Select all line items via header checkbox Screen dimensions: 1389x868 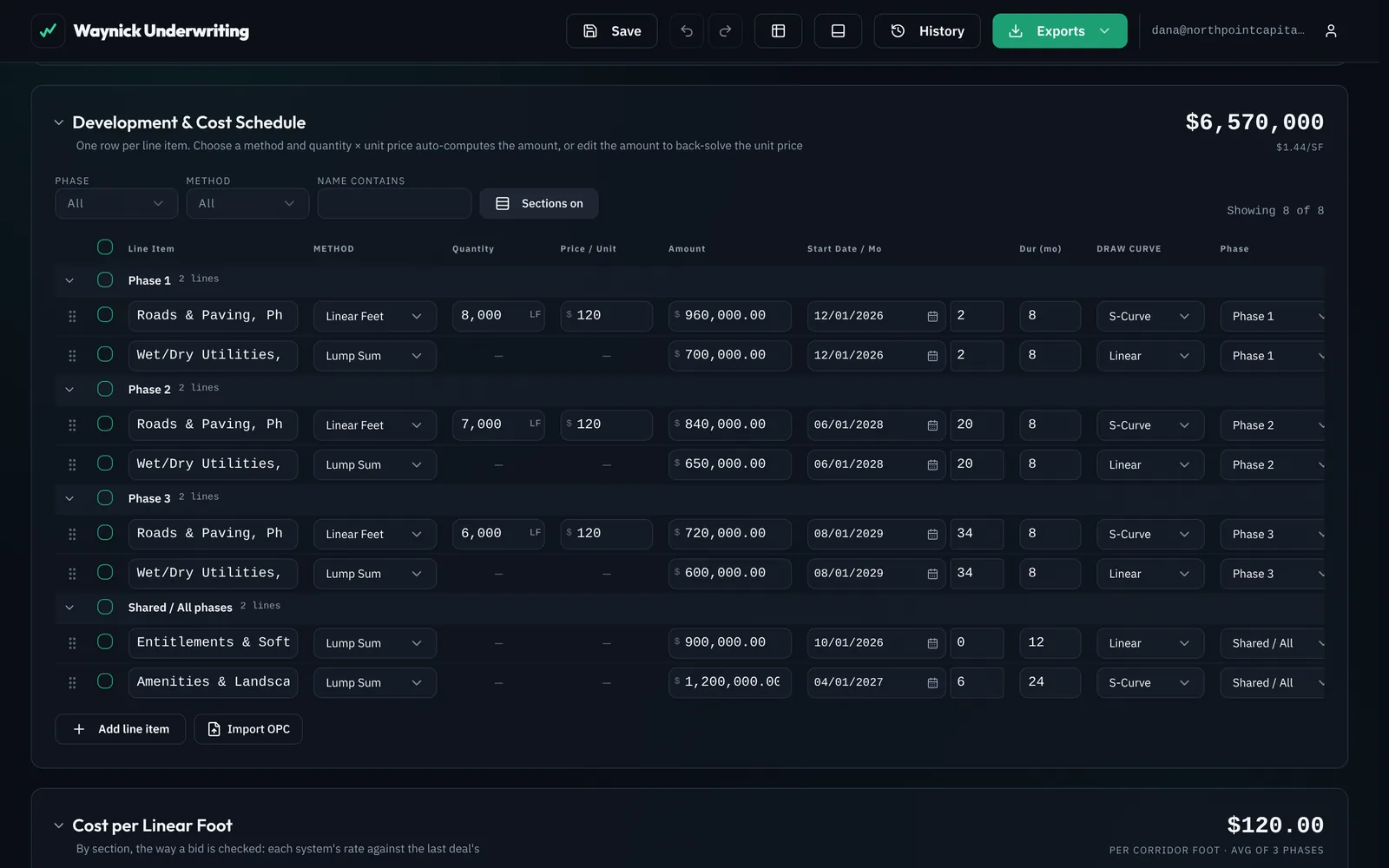105,247
